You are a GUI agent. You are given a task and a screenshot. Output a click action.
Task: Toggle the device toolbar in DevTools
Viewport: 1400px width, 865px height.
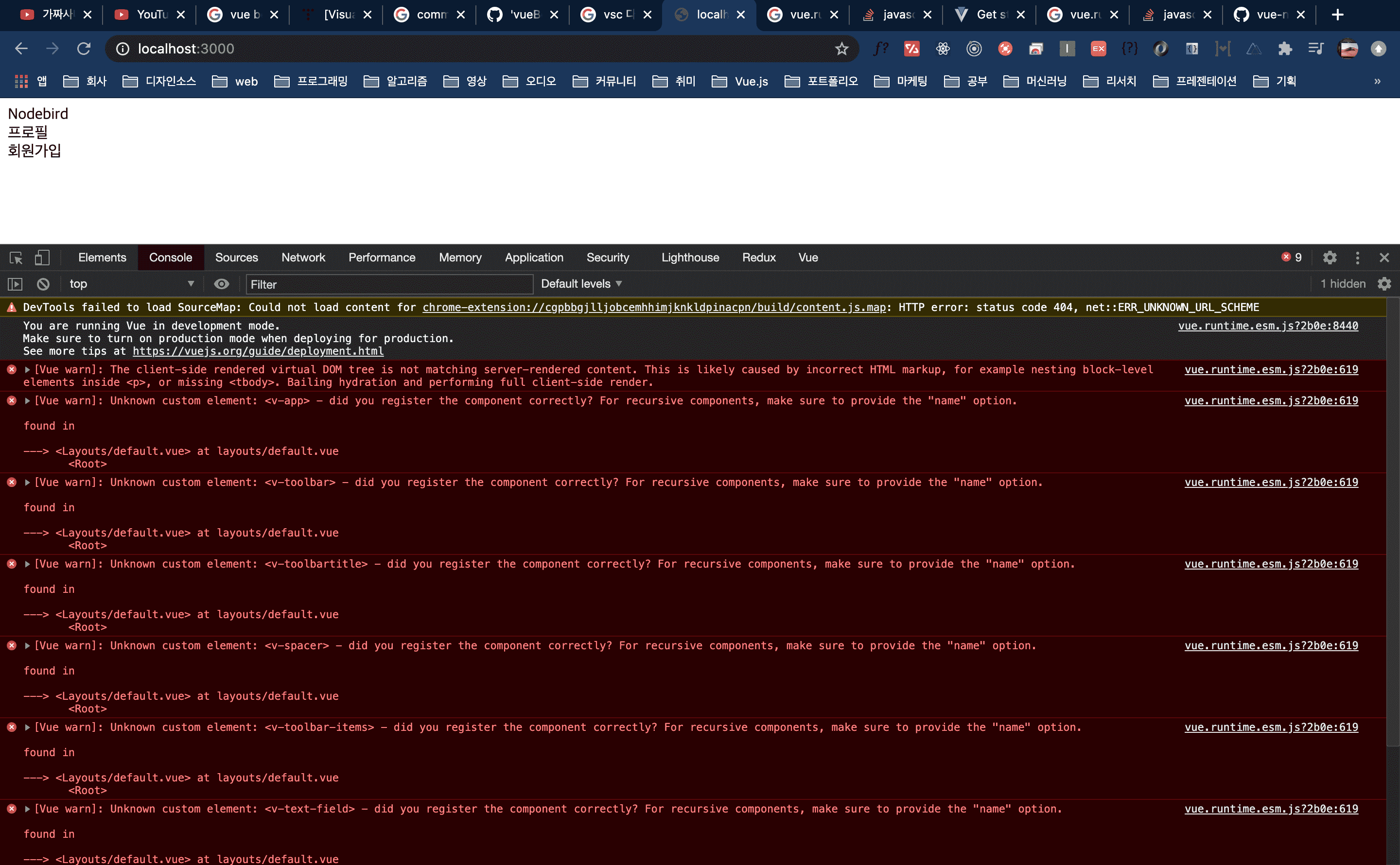[42, 258]
